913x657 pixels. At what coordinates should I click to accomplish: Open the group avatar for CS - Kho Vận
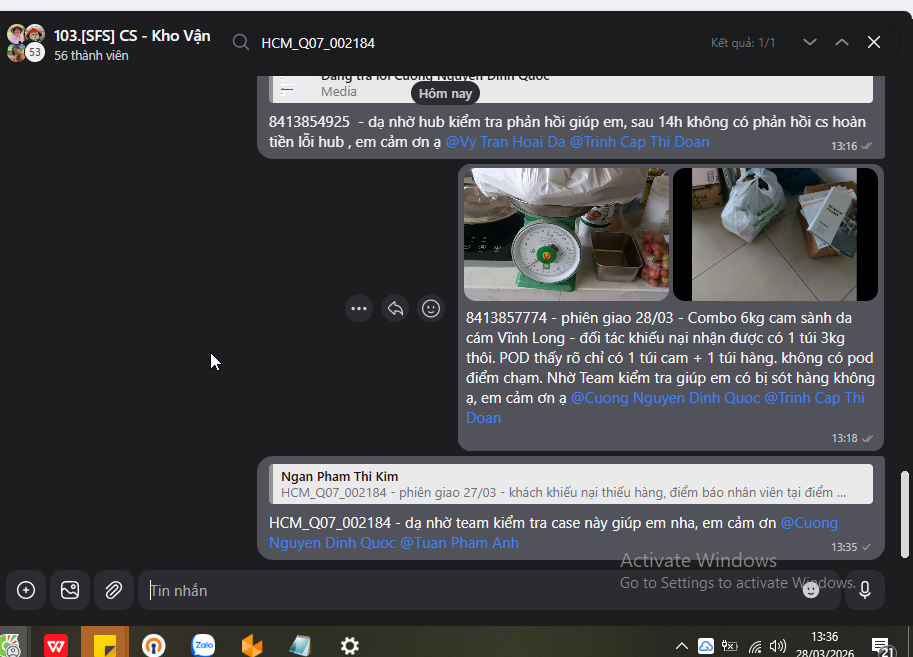[26, 43]
